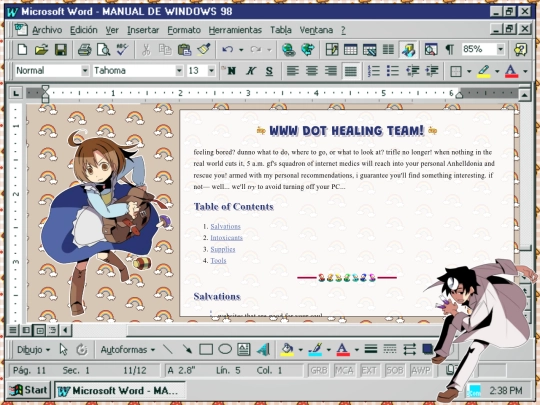The width and height of the screenshot is (540, 405).
Task: Open the Edición menu
Action: point(84,30)
